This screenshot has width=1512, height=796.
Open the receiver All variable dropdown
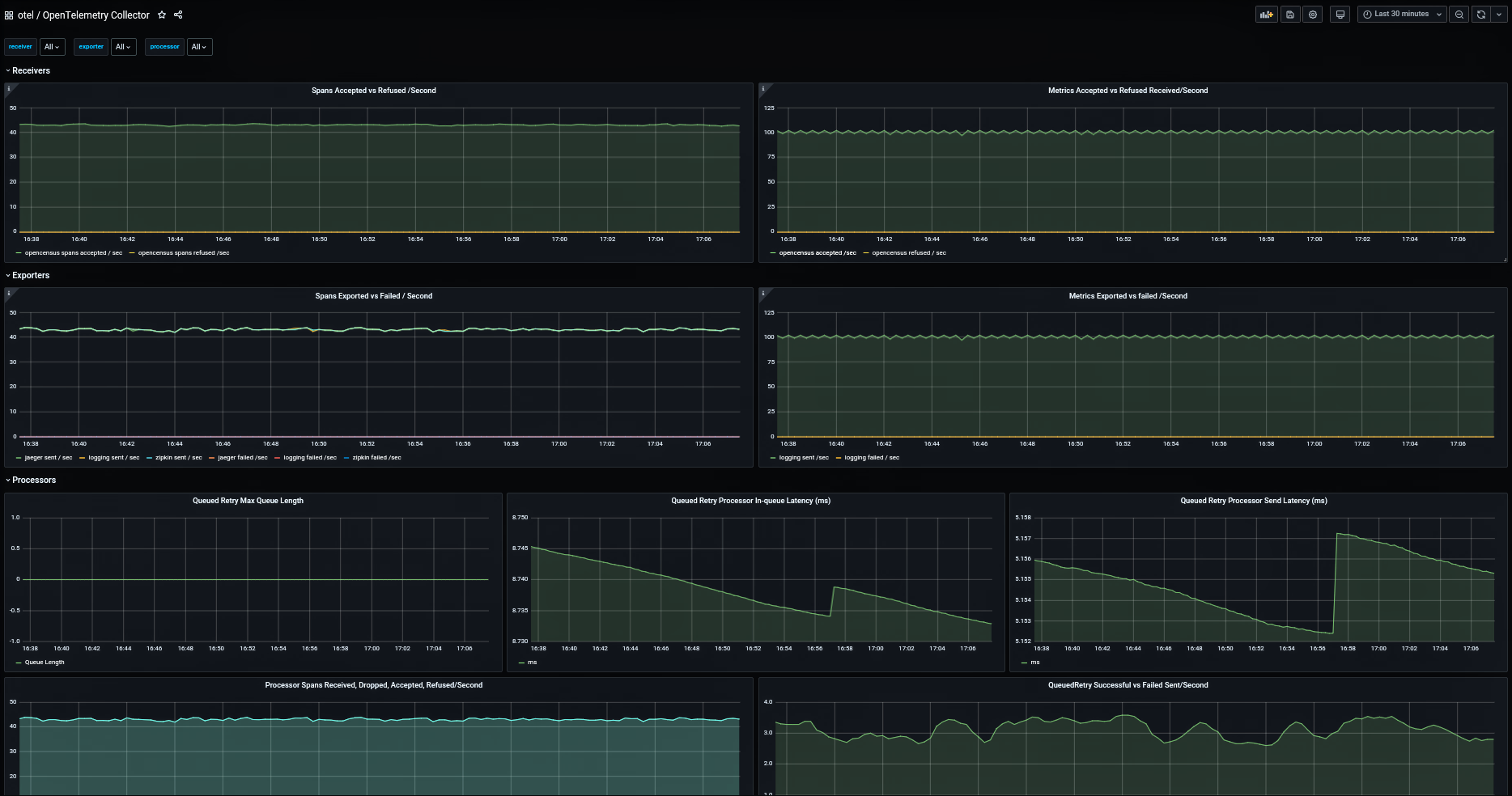51,46
